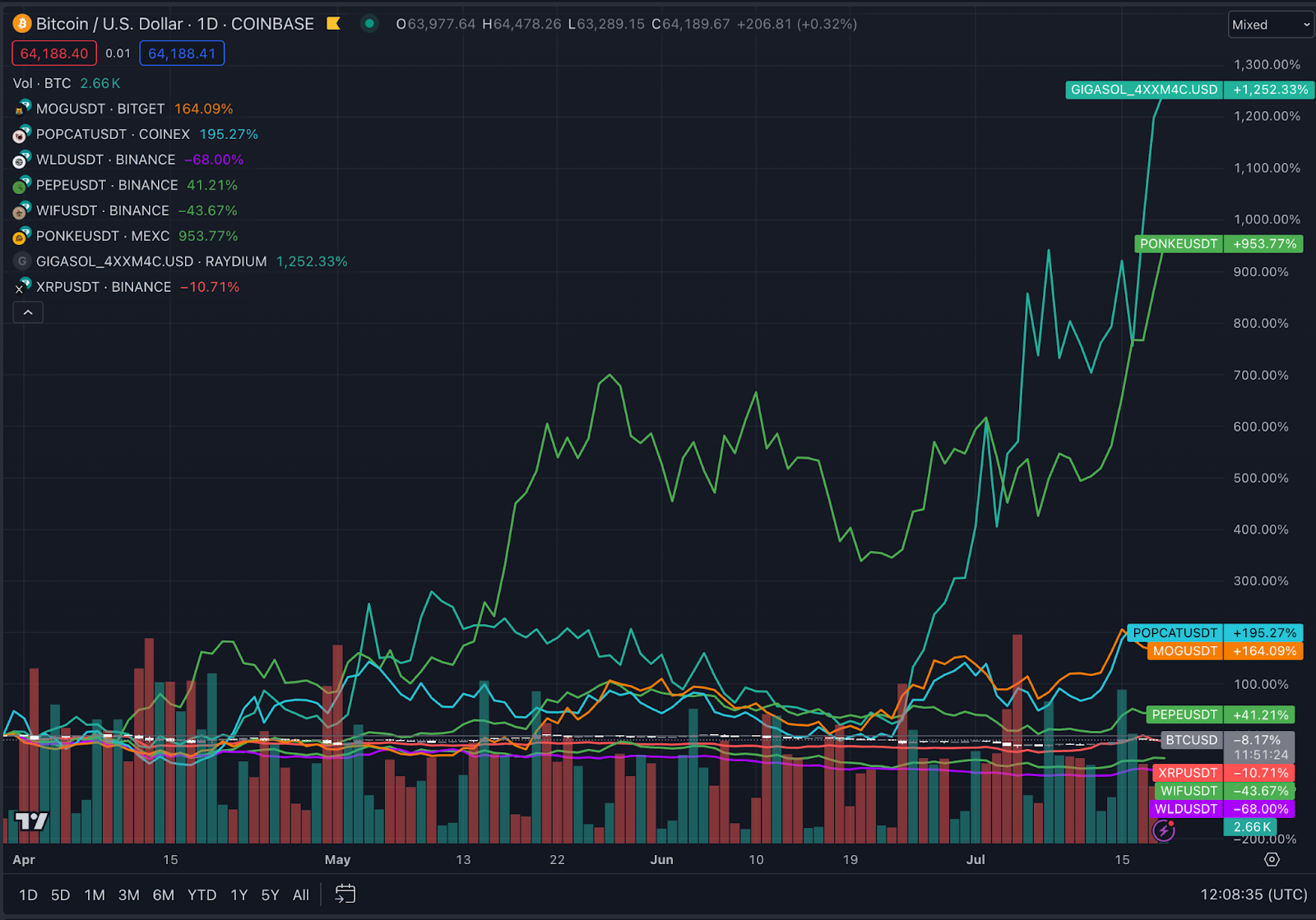Click POPCATUSDT legend icon

pos(22,134)
